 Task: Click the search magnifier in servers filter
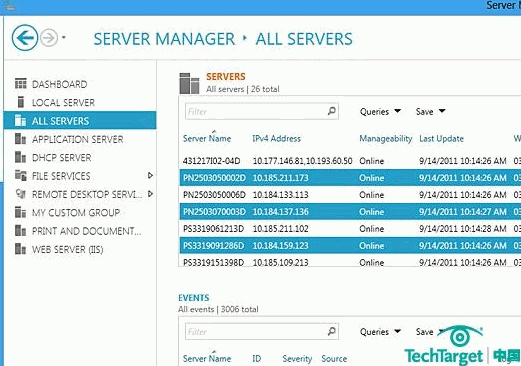coord(332,111)
